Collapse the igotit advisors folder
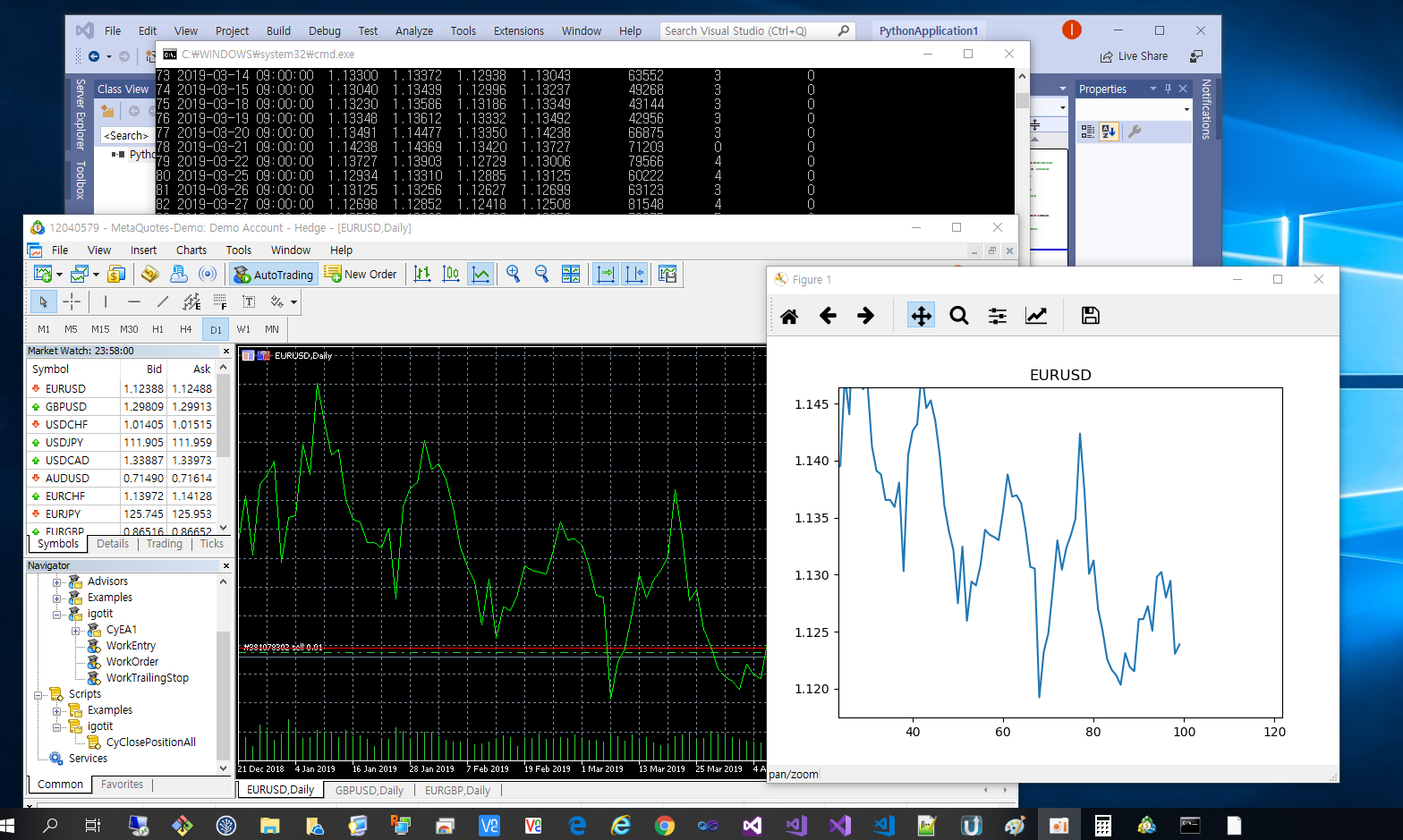The image size is (1403, 840). (56, 615)
